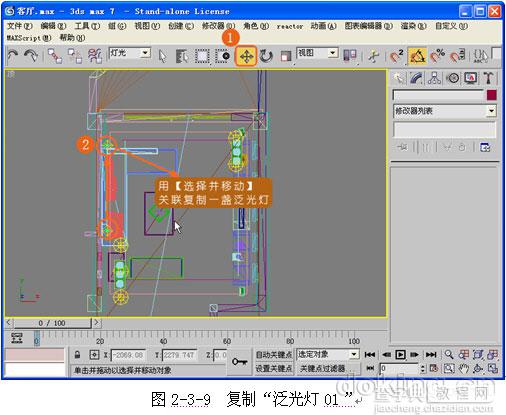Switch to the Hierarchy command panel tab
Viewport: 506px width, 415px height.
434,78
